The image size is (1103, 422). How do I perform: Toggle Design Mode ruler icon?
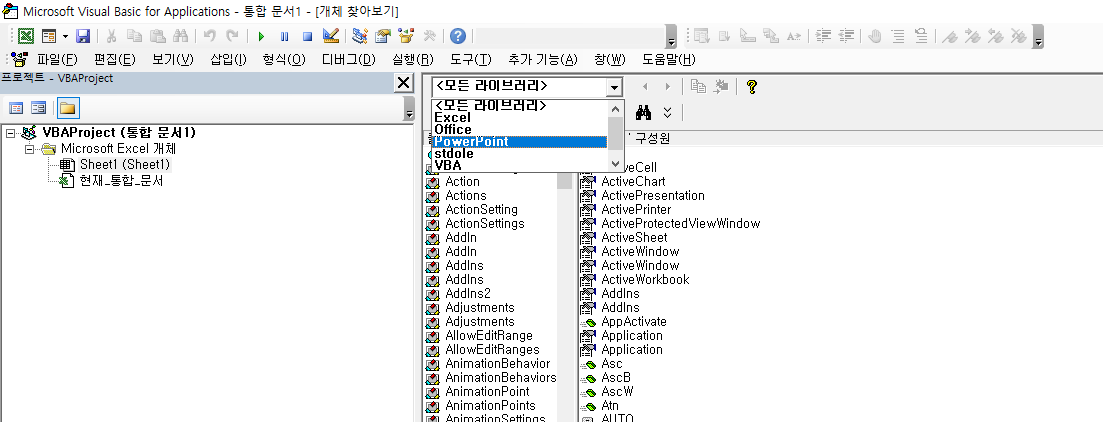pos(331,36)
